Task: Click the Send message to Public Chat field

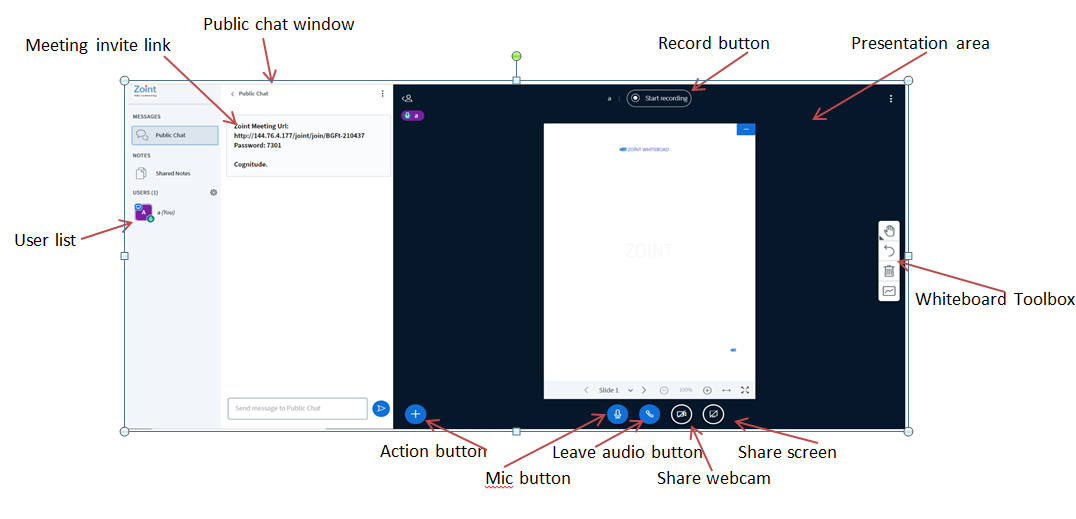Action: (297, 408)
